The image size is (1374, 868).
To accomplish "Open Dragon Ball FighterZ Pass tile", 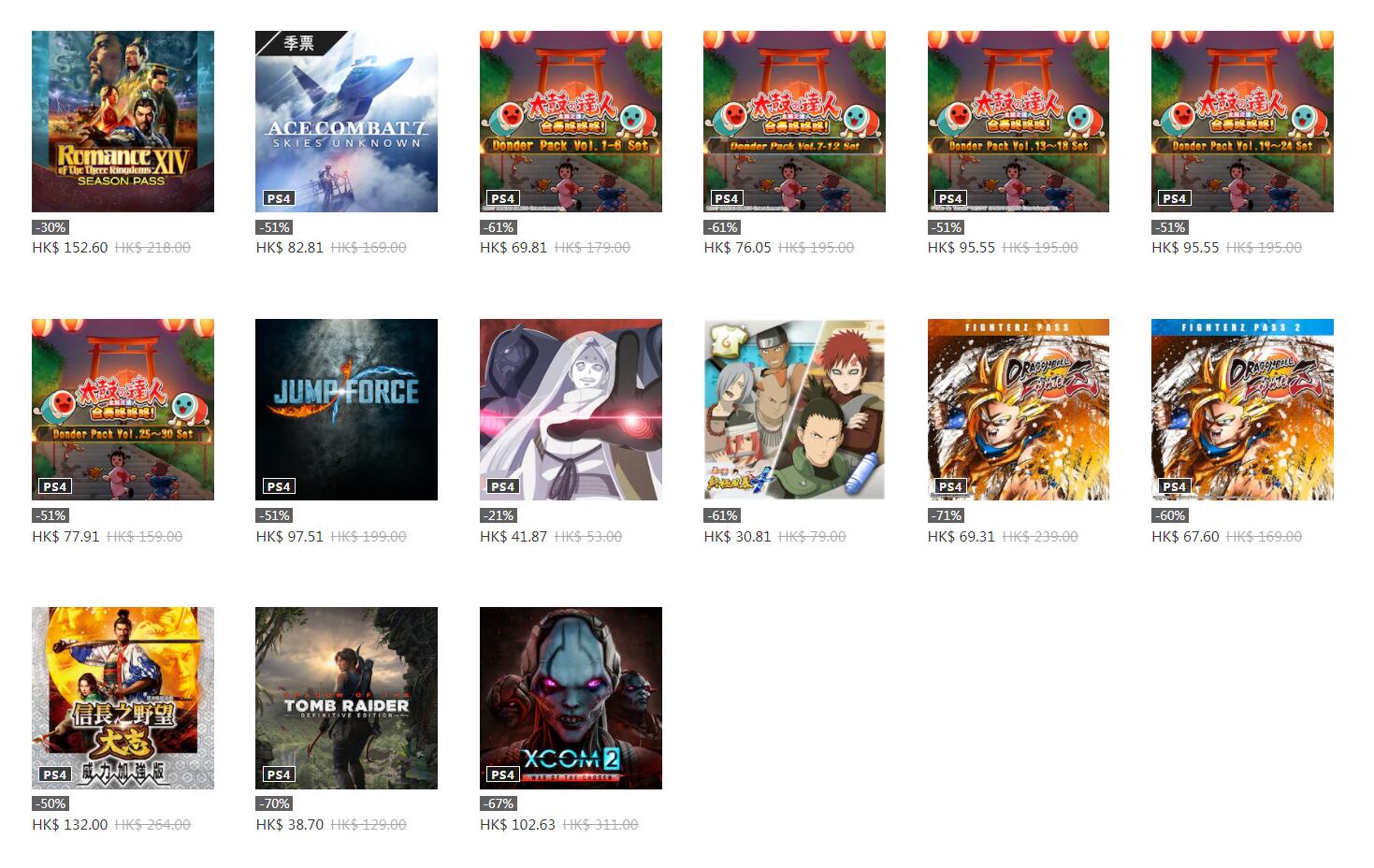I will pyautogui.click(x=1019, y=410).
